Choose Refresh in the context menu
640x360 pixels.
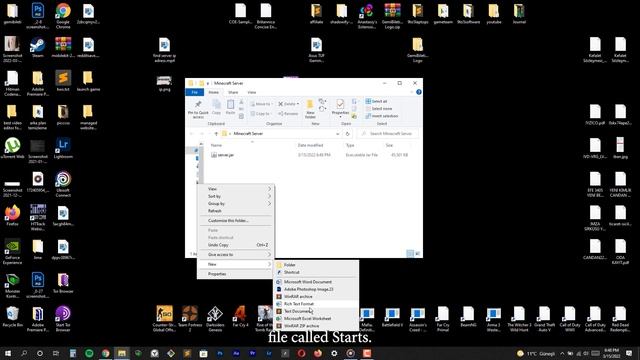(x=236, y=211)
